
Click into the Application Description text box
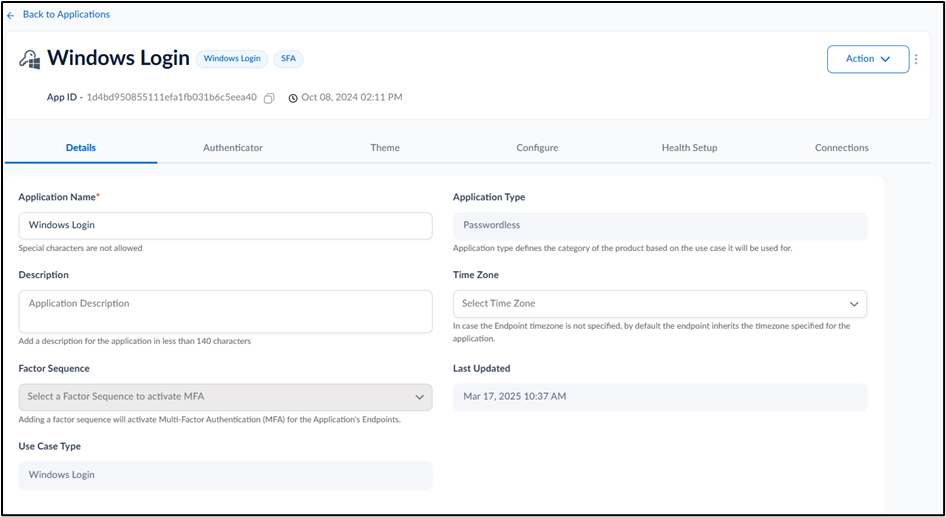(225, 311)
